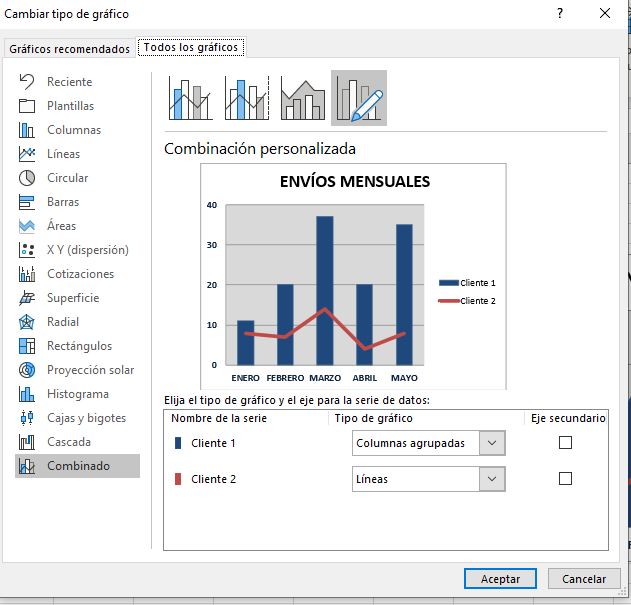Enable secondary axis for Cliente 2
Screen dimensions: 631x605
coord(565,479)
